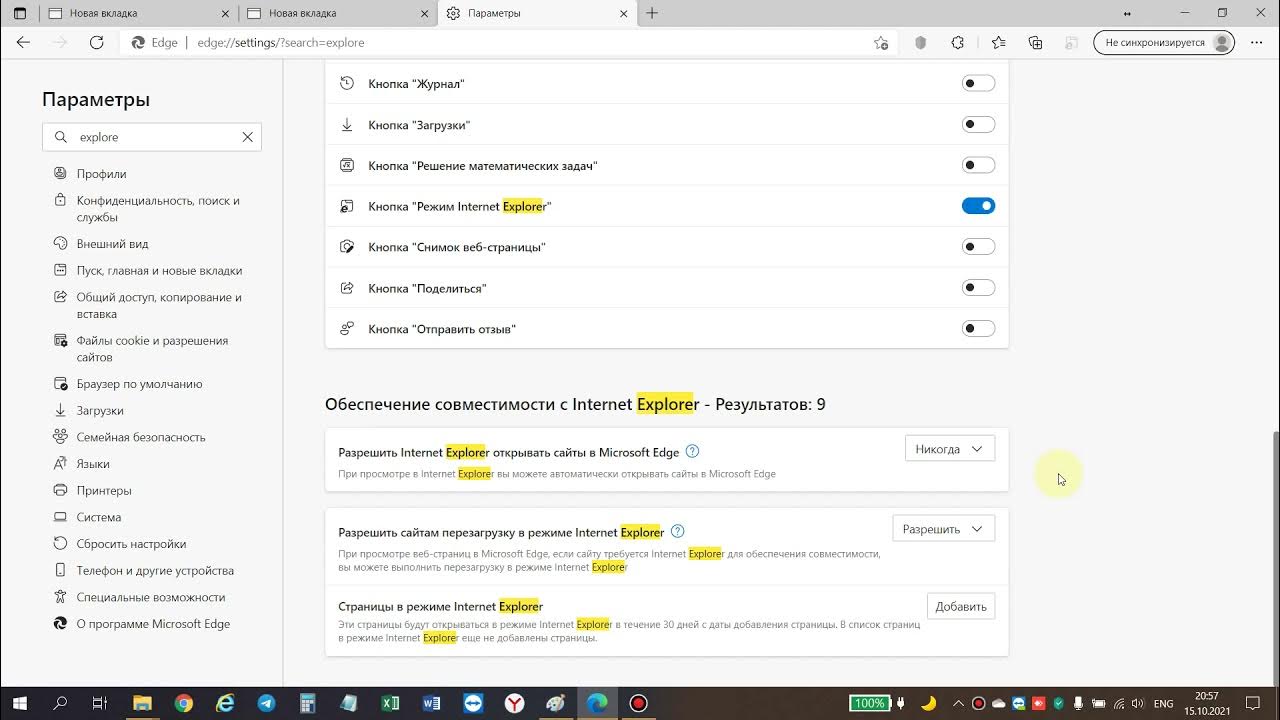1280x720 pixels.
Task: Clear the settings search with X
Action: coord(248,137)
